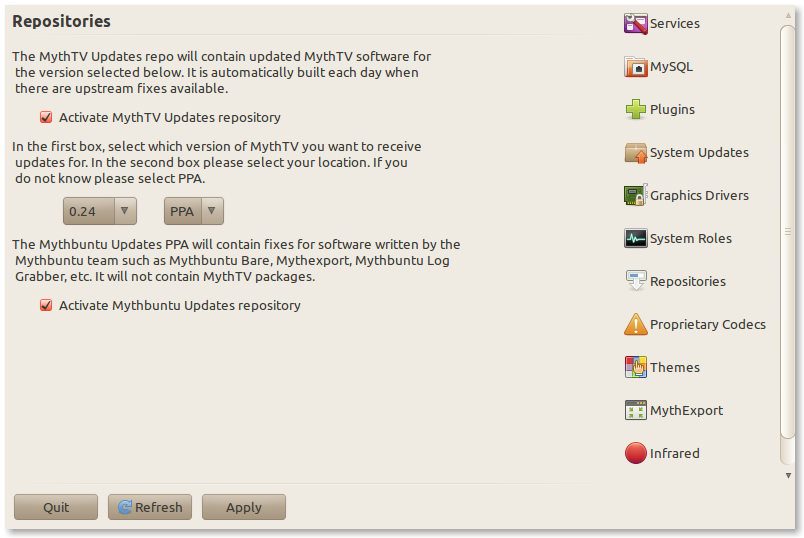Open the PPA location dropdown
The width and height of the screenshot is (804, 538).
(194, 211)
